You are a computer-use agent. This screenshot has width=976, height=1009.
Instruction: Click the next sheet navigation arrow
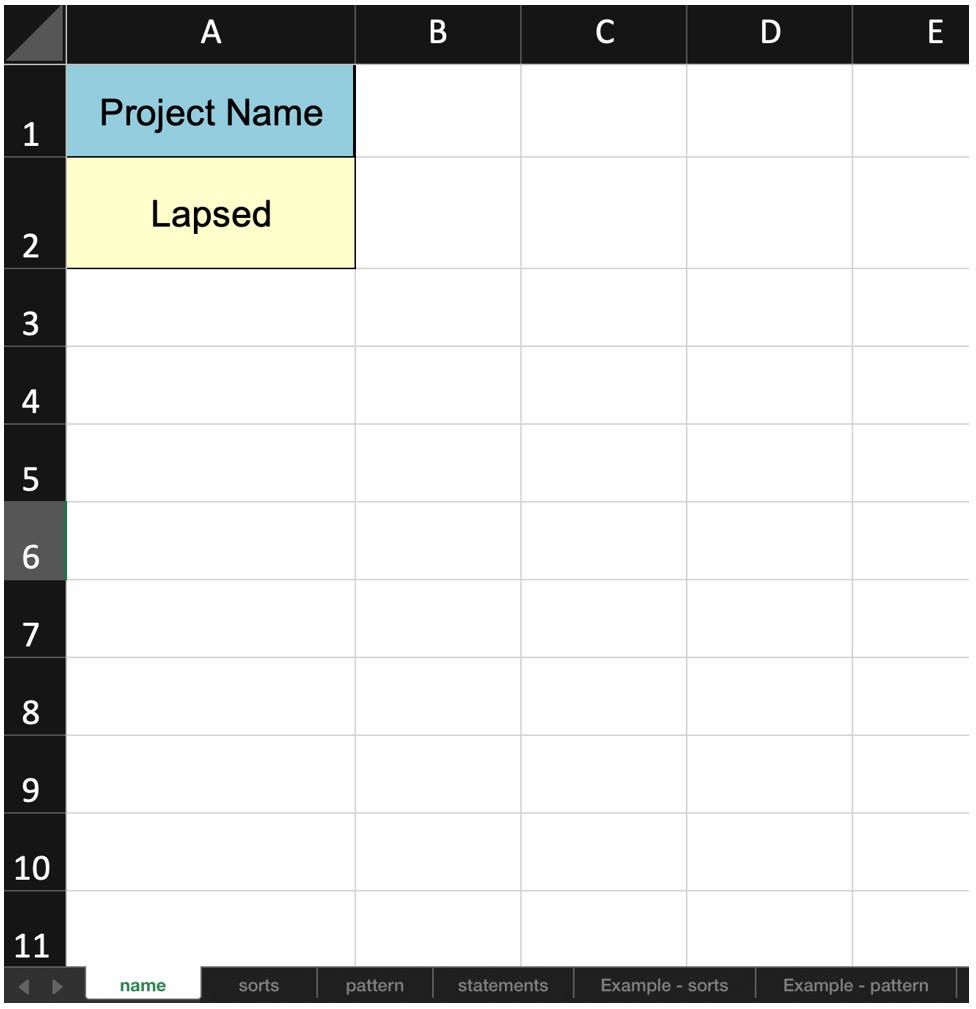57,986
